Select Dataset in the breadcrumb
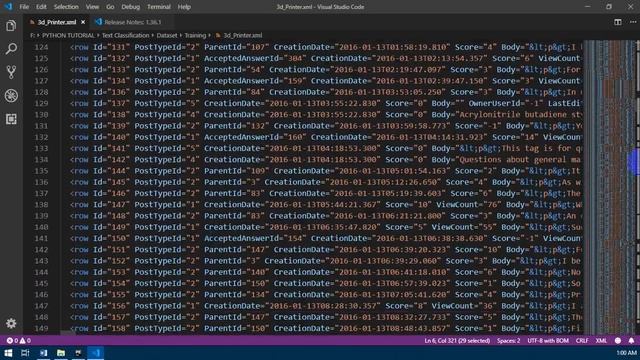640x360 pixels. [x=167, y=36]
